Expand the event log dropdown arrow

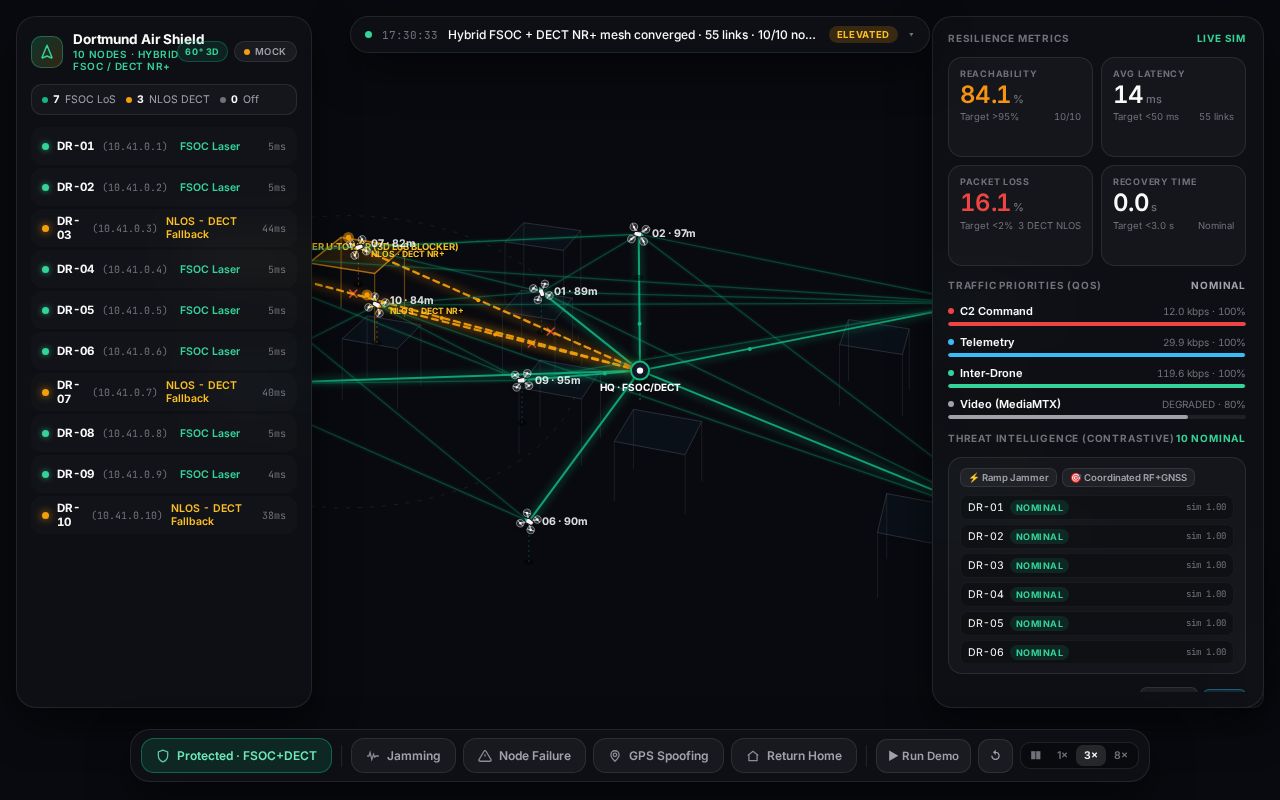pyautogui.click(x=911, y=35)
